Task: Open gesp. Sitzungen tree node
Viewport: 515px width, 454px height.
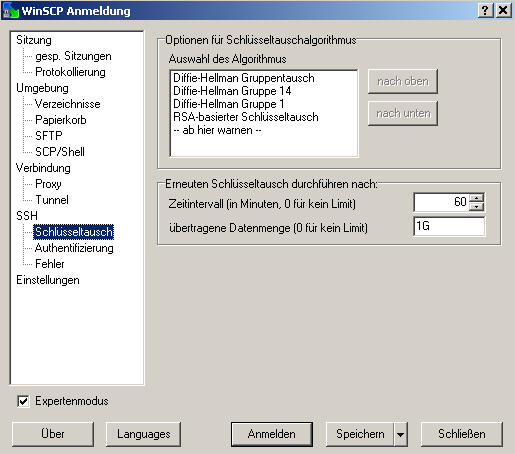Action: [73, 56]
